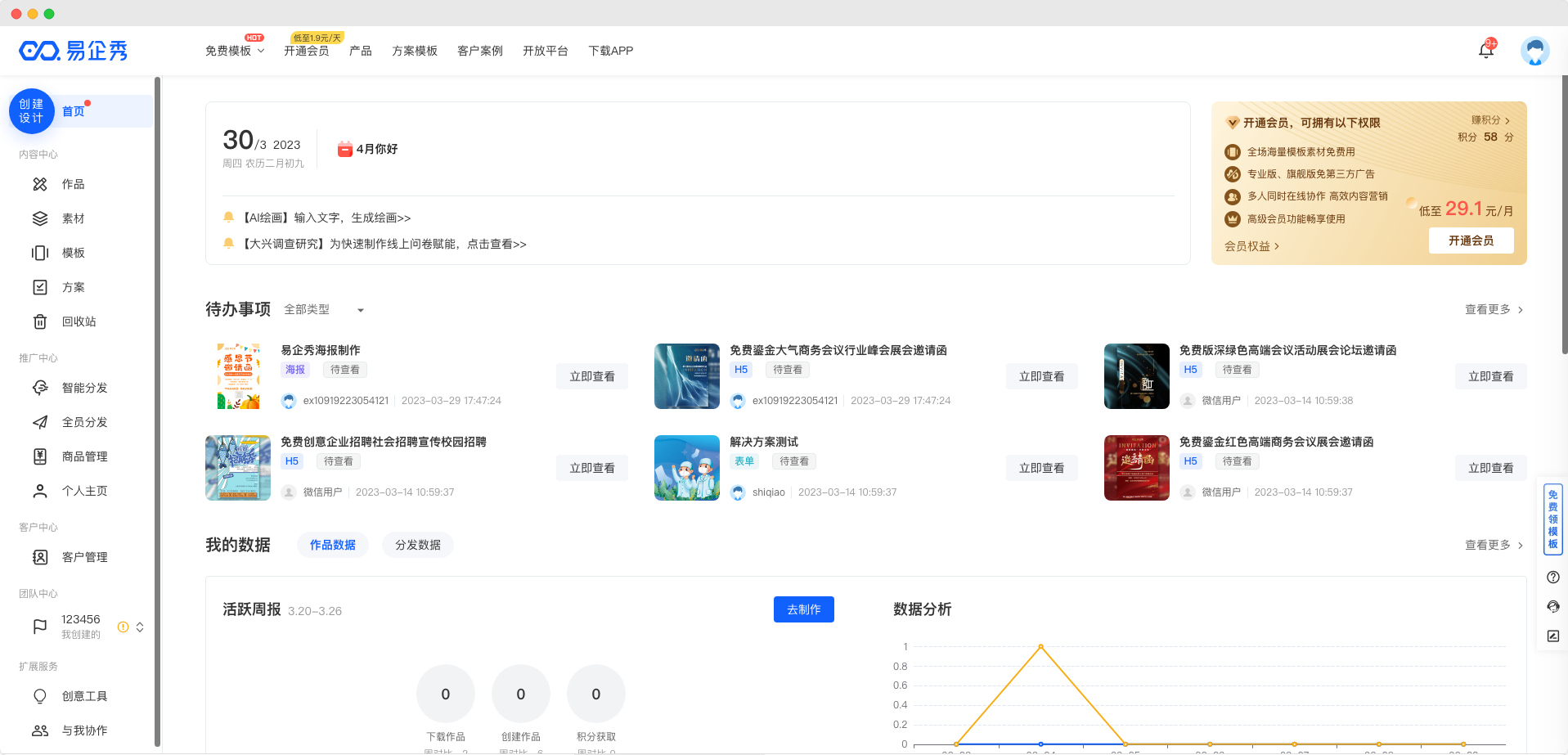
Task: Click the 下载作品 zero counter
Action: (x=446, y=694)
